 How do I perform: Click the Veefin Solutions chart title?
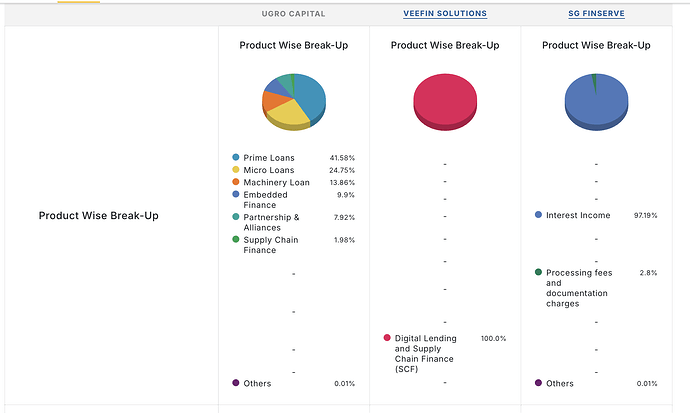coord(445,45)
